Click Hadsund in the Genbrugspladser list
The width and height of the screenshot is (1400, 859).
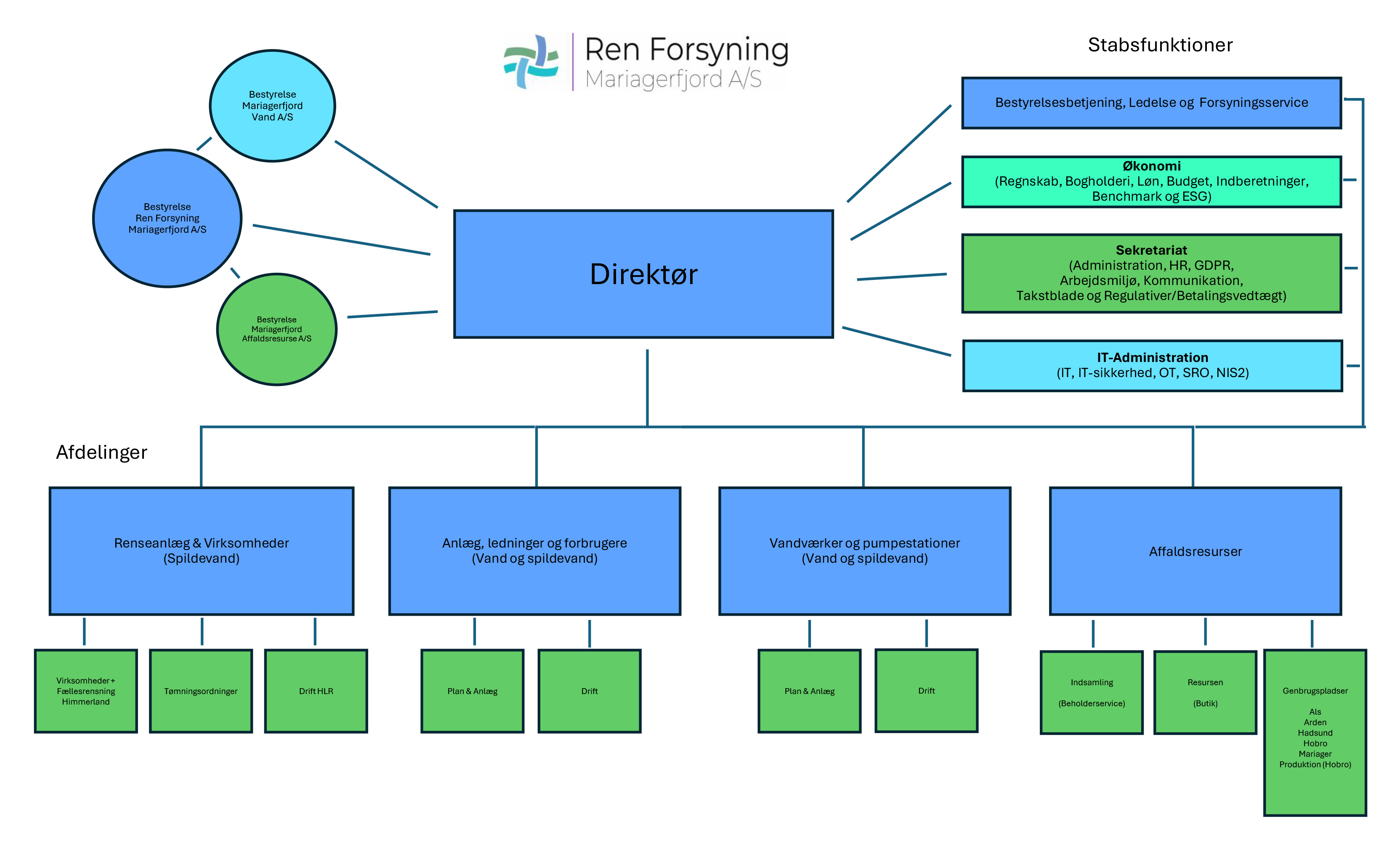coord(1315,733)
